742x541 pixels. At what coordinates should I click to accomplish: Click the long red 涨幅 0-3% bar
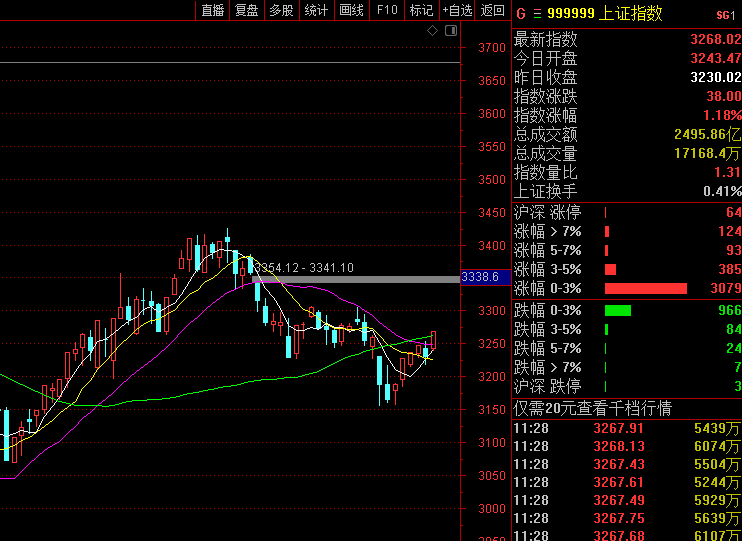click(646, 289)
